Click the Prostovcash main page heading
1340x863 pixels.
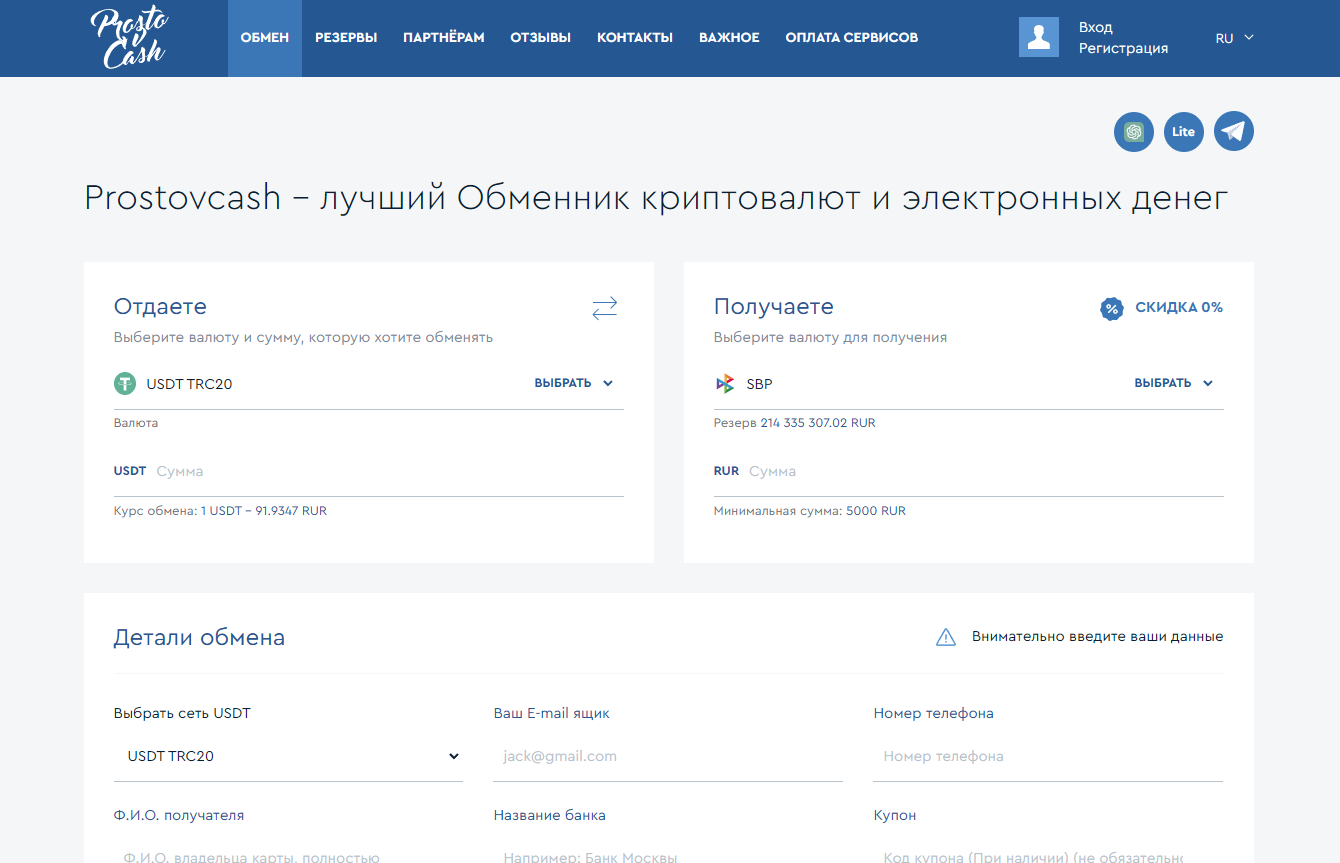[656, 198]
